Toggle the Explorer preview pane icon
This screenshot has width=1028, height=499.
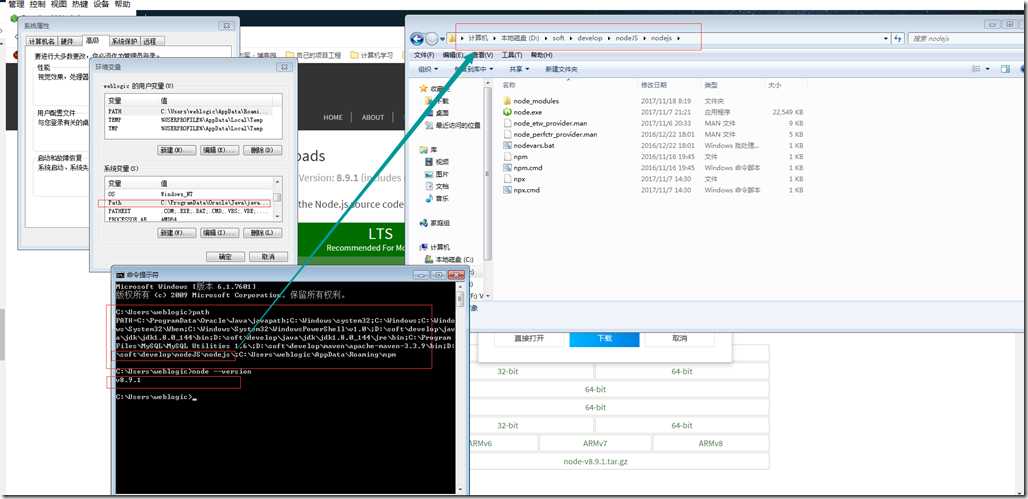point(1005,69)
